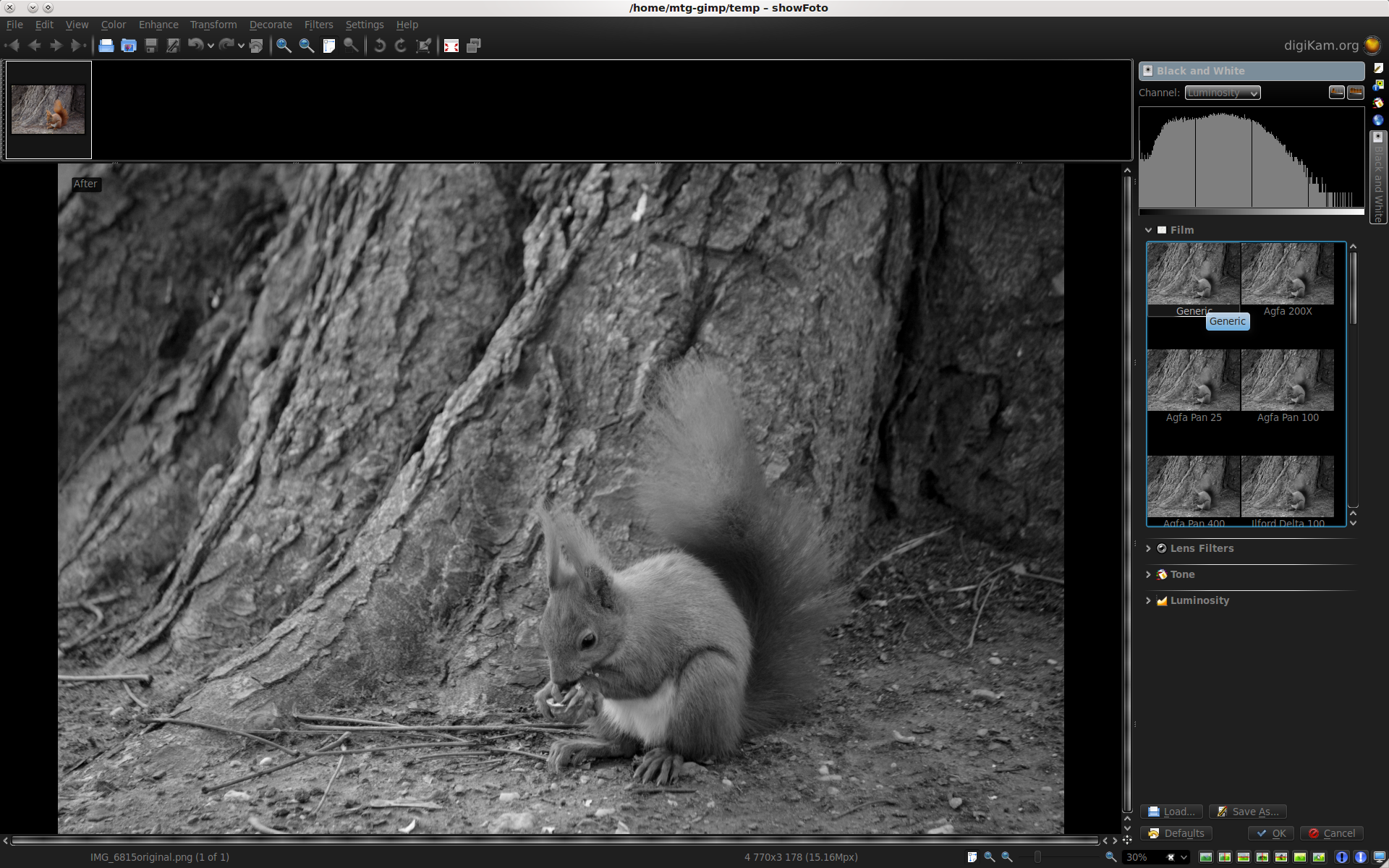Open the Channel Luminosity dropdown
Viewport: 1389px width, 868px height.
[1222, 93]
